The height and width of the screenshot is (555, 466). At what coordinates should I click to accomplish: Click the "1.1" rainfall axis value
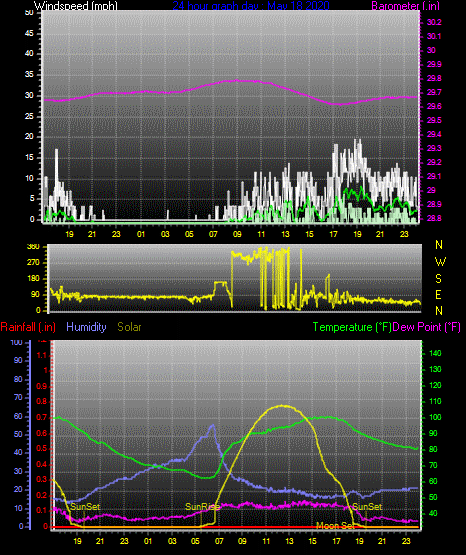pos(42,355)
